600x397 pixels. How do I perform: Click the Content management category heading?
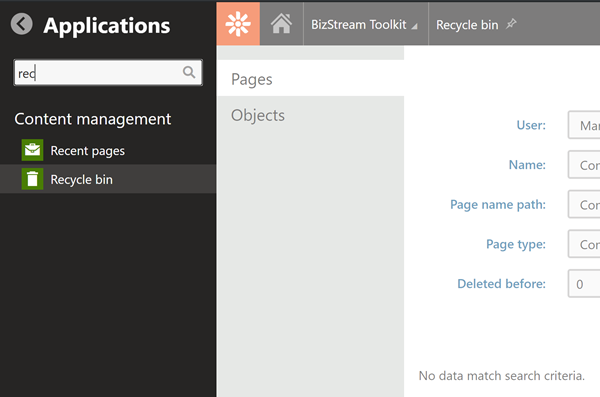93,119
